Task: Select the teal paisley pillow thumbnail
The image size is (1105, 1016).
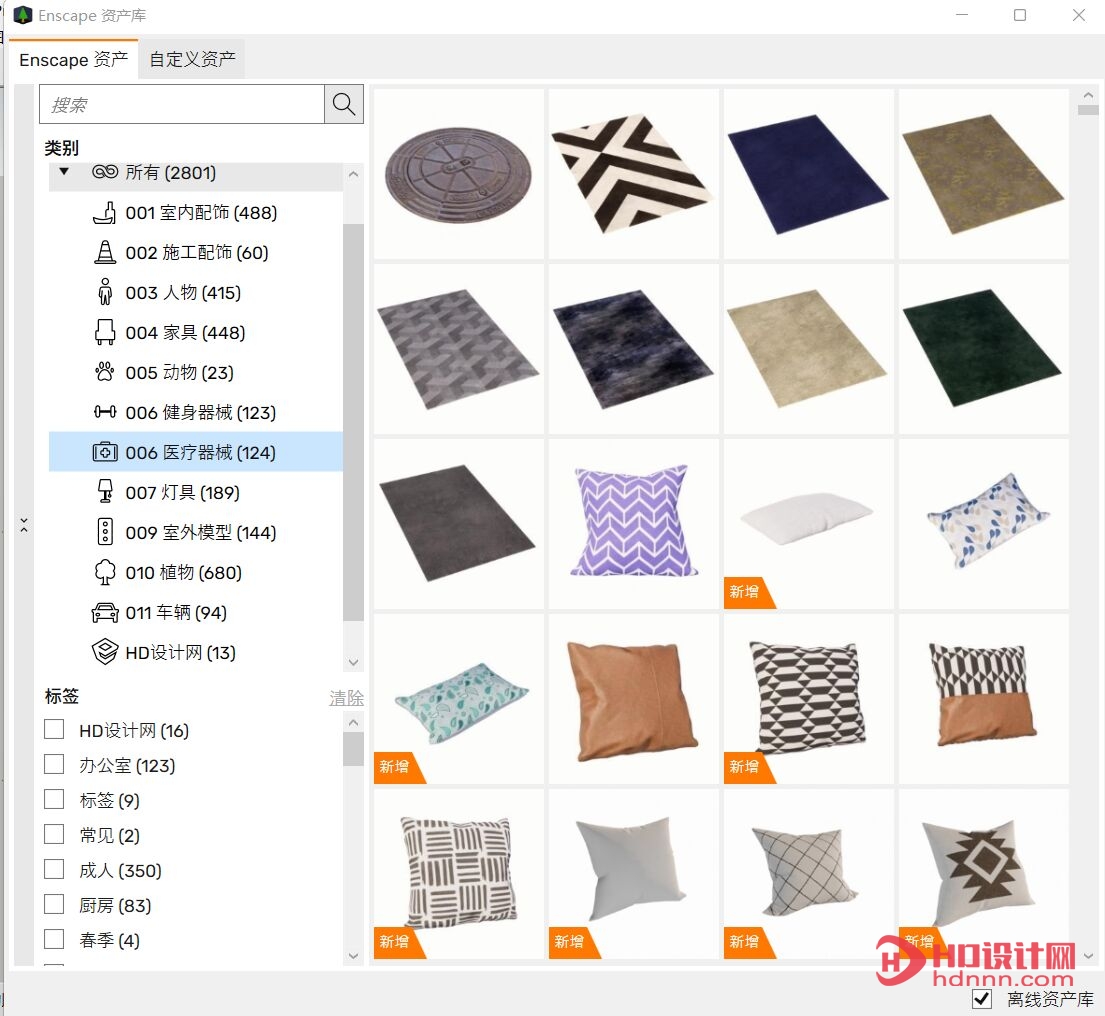Action: (x=459, y=698)
